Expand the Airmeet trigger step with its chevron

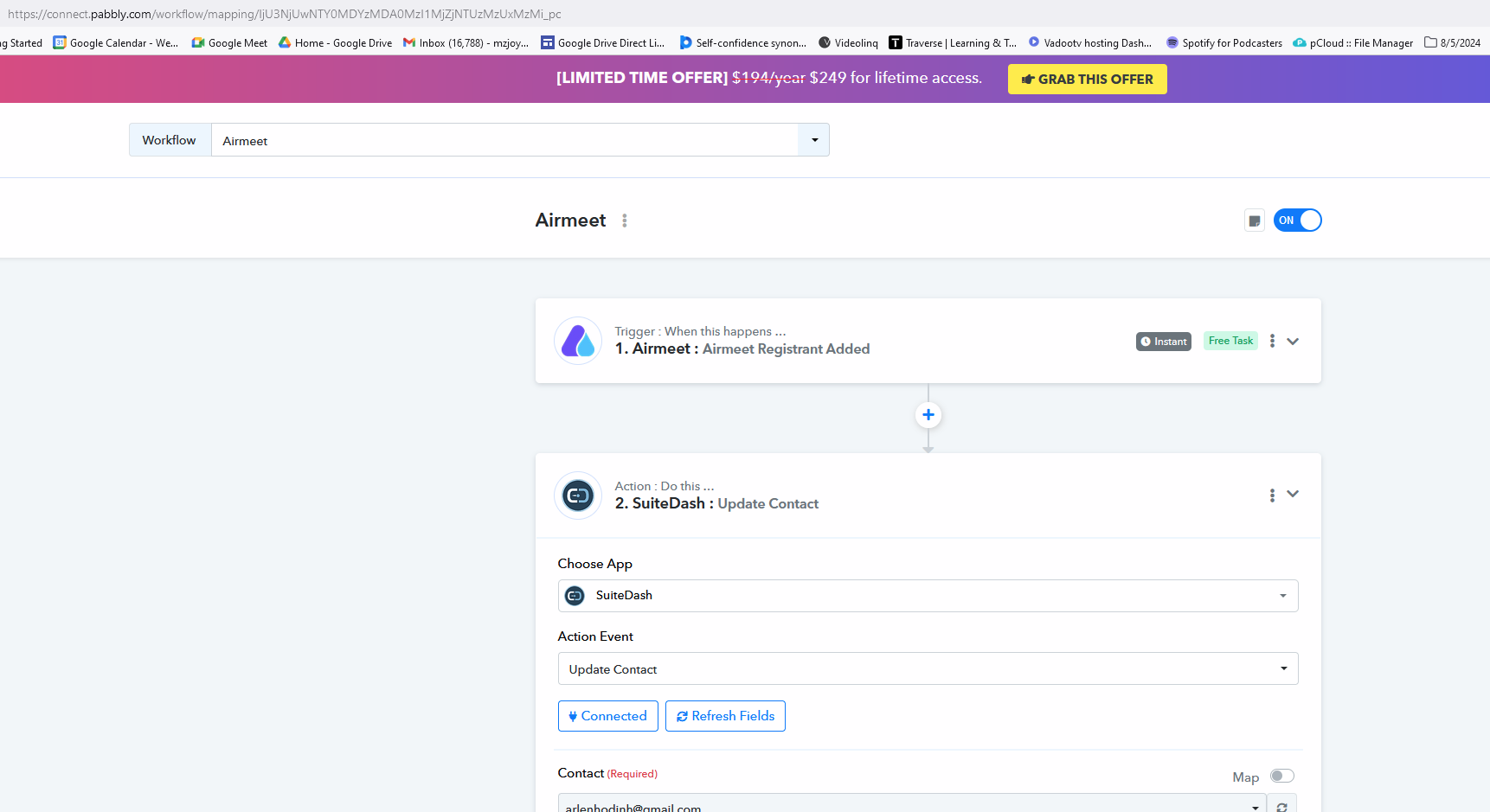(1293, 342)
